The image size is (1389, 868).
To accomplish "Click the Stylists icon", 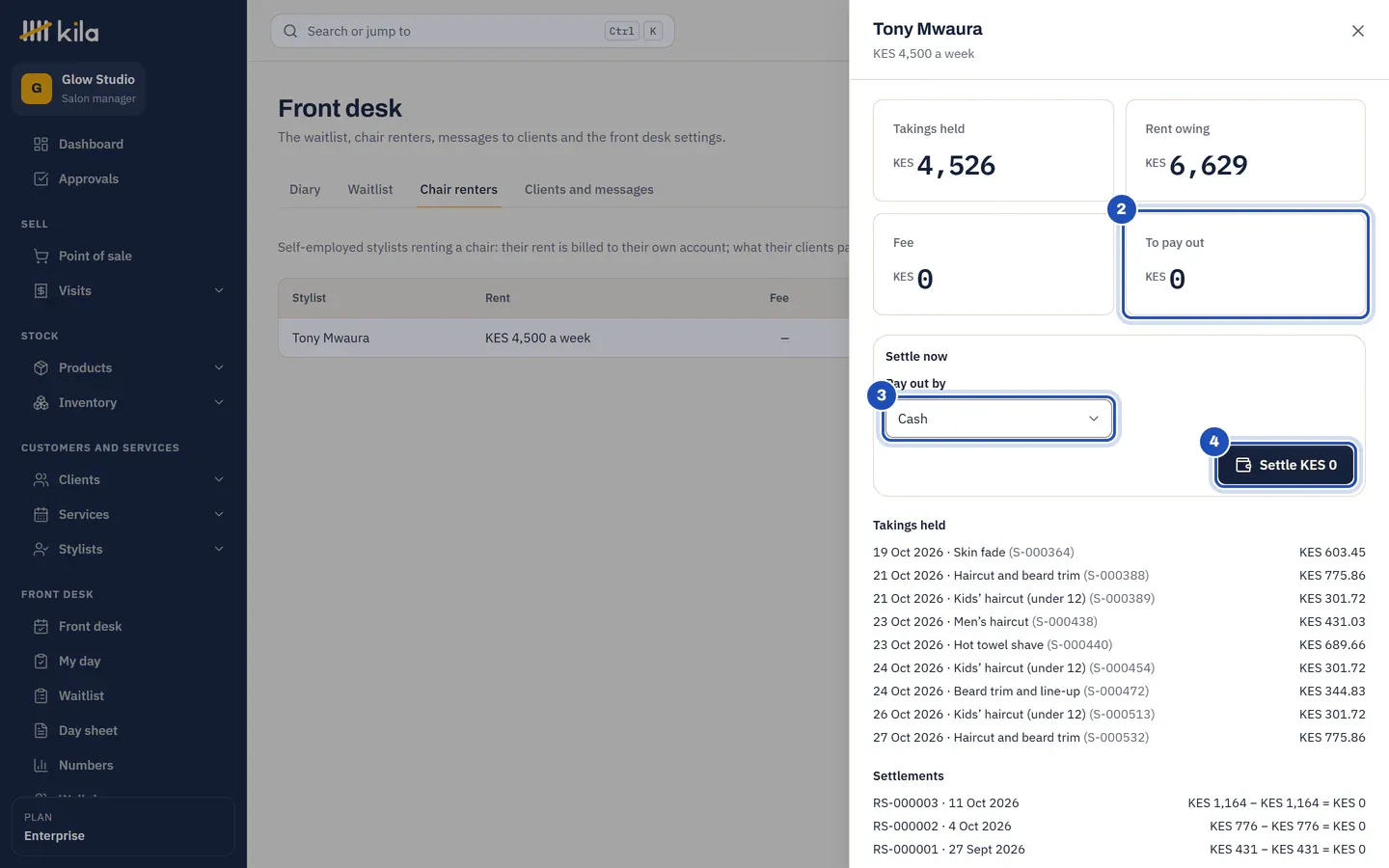I will click(x=41, y=549).
